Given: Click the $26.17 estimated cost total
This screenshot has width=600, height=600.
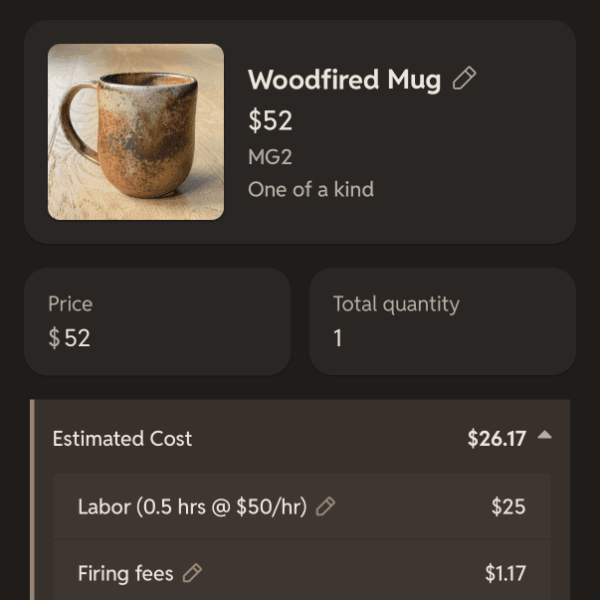Looking at the screenshot, I should 497,439.
